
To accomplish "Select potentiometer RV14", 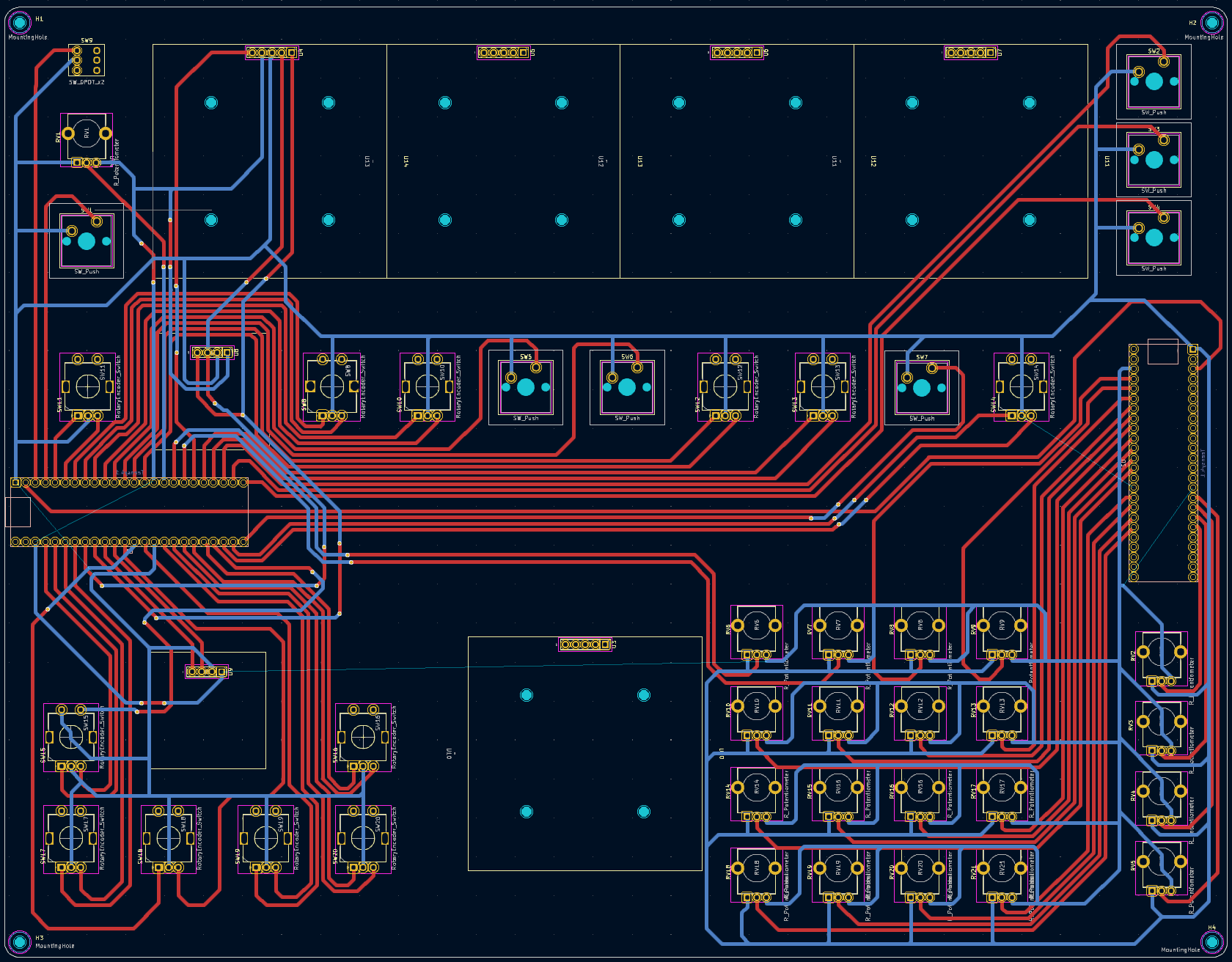I will click(x=757, y=795).
